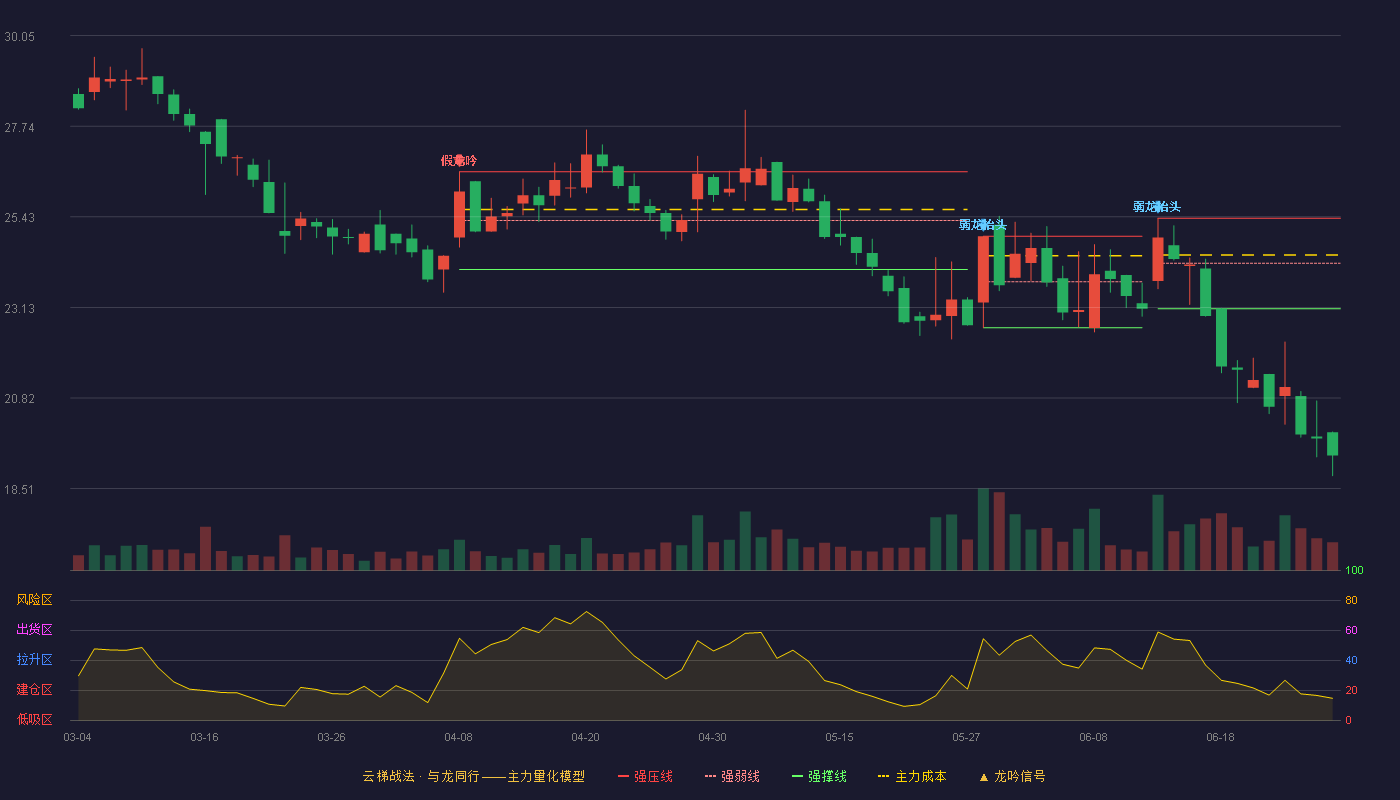Click the 03-04 date label
The height and width of the screenshot is (800, 1400).
tap(77, 737)
